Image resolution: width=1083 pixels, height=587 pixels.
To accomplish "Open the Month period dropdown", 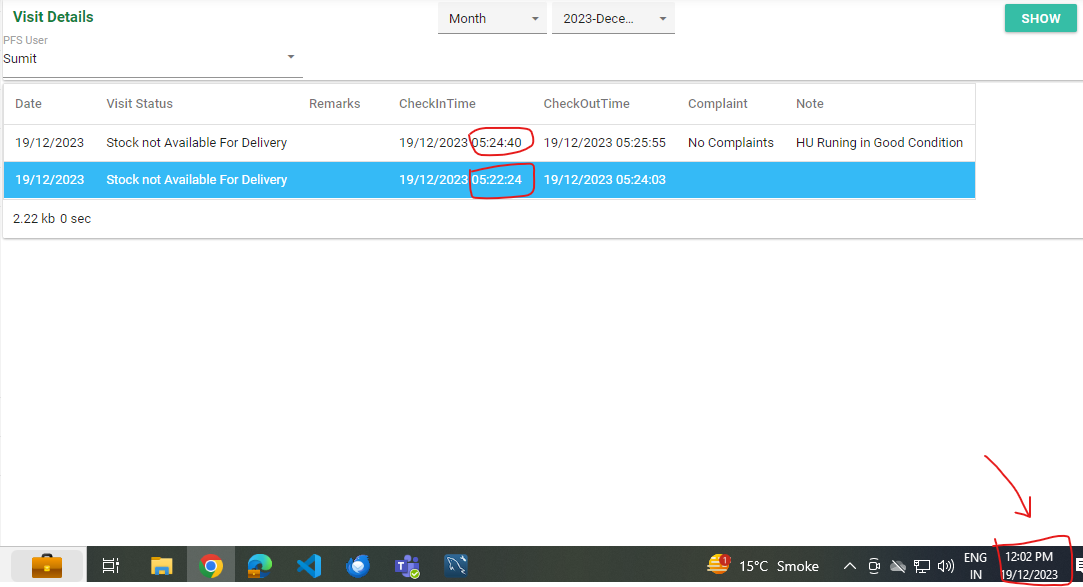I will click(x=492, y=19).
